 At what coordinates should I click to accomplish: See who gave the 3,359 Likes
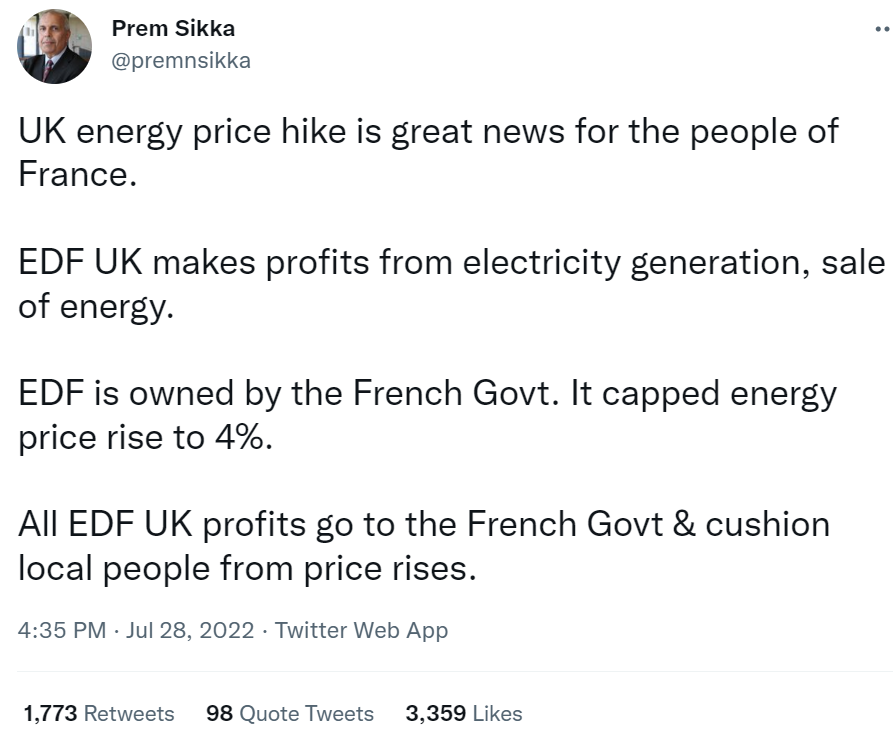coord(464,714)
